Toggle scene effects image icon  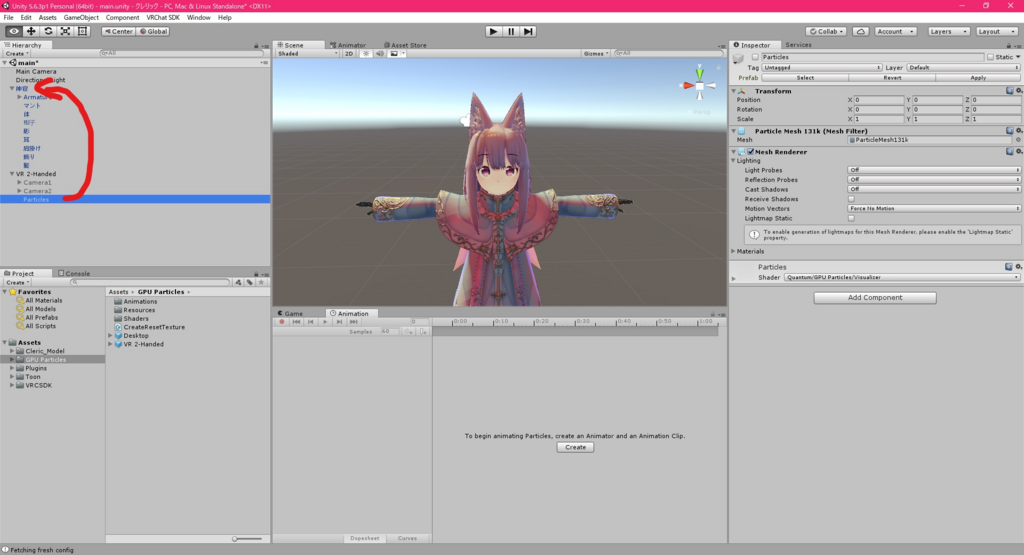394,54
